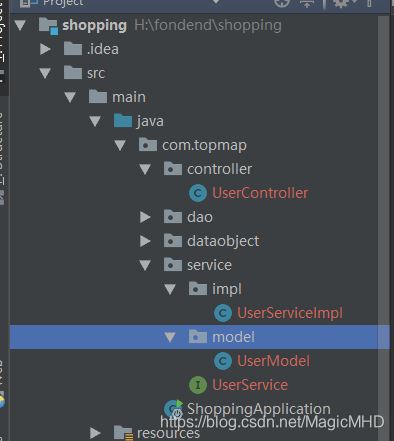Select the "UserModel" file name

pos(273,361)
